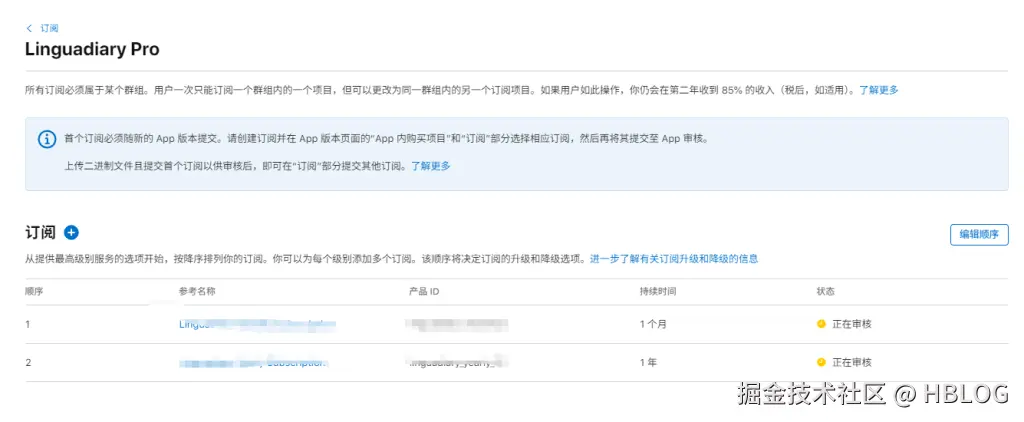Click the back chevron beside 订阅
Screen dimensions: 1024x422
pyautogui.click(x=29, y=28)
